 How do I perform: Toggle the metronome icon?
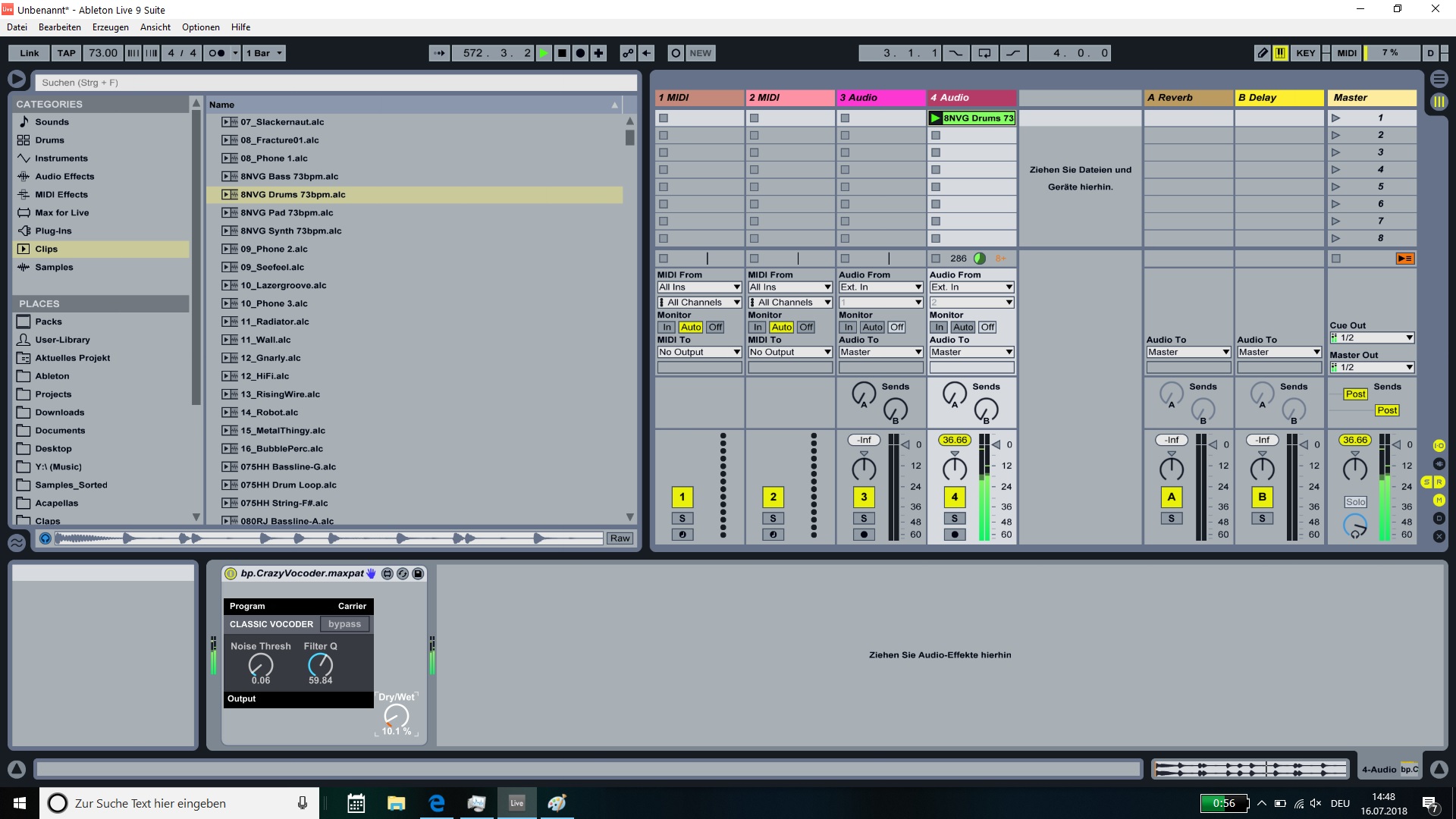click(217, 53)
